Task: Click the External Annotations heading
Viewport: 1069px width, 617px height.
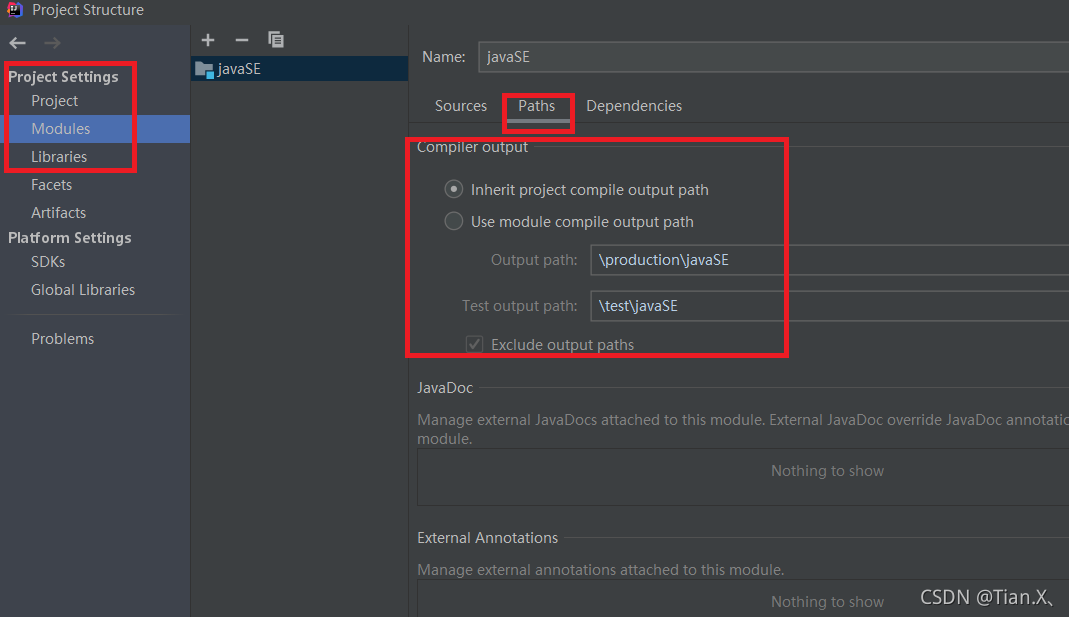Action: click(487, 538)
